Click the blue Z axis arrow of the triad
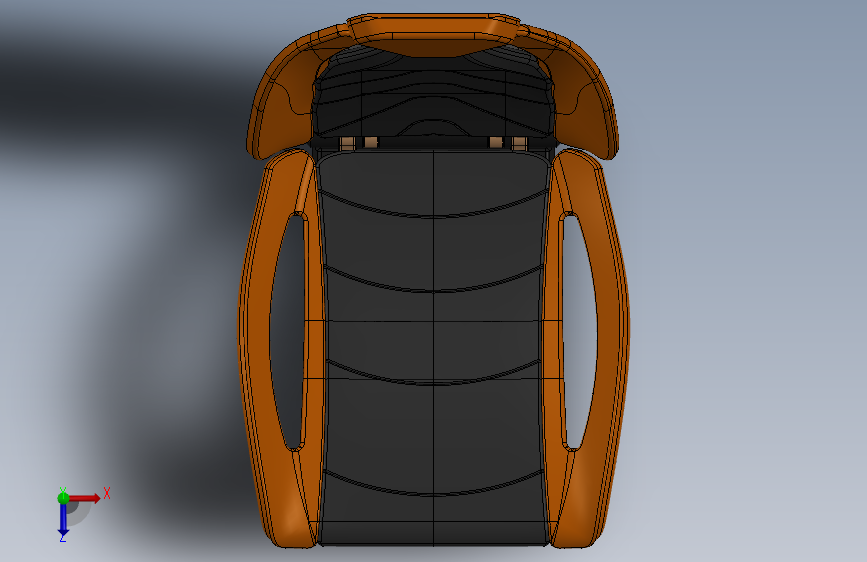Viewport: 867px width, 562px height. (x=63, y=520)
